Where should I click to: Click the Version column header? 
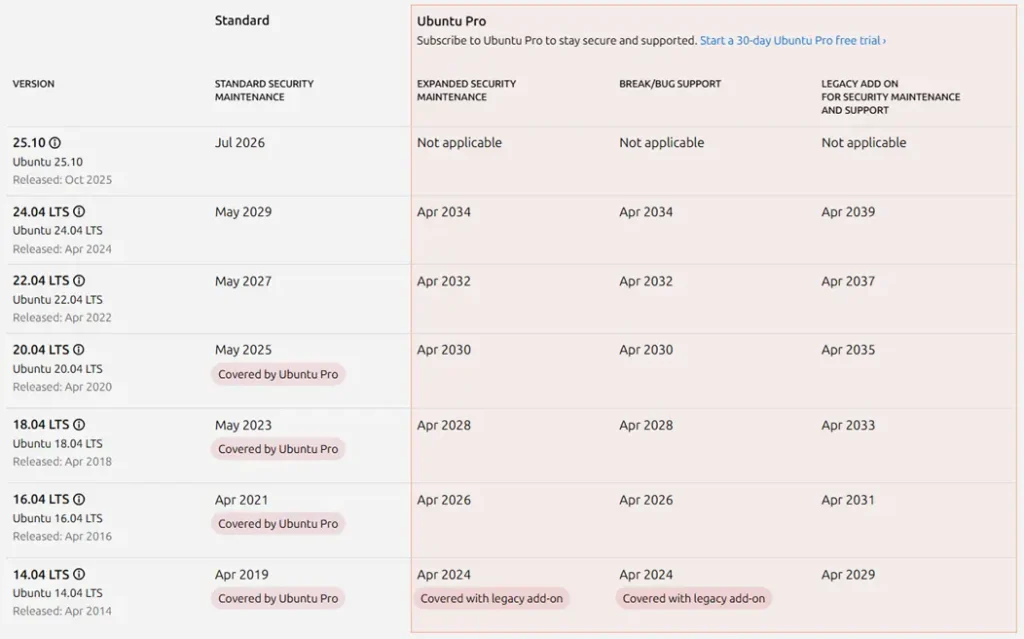point(33,84)
